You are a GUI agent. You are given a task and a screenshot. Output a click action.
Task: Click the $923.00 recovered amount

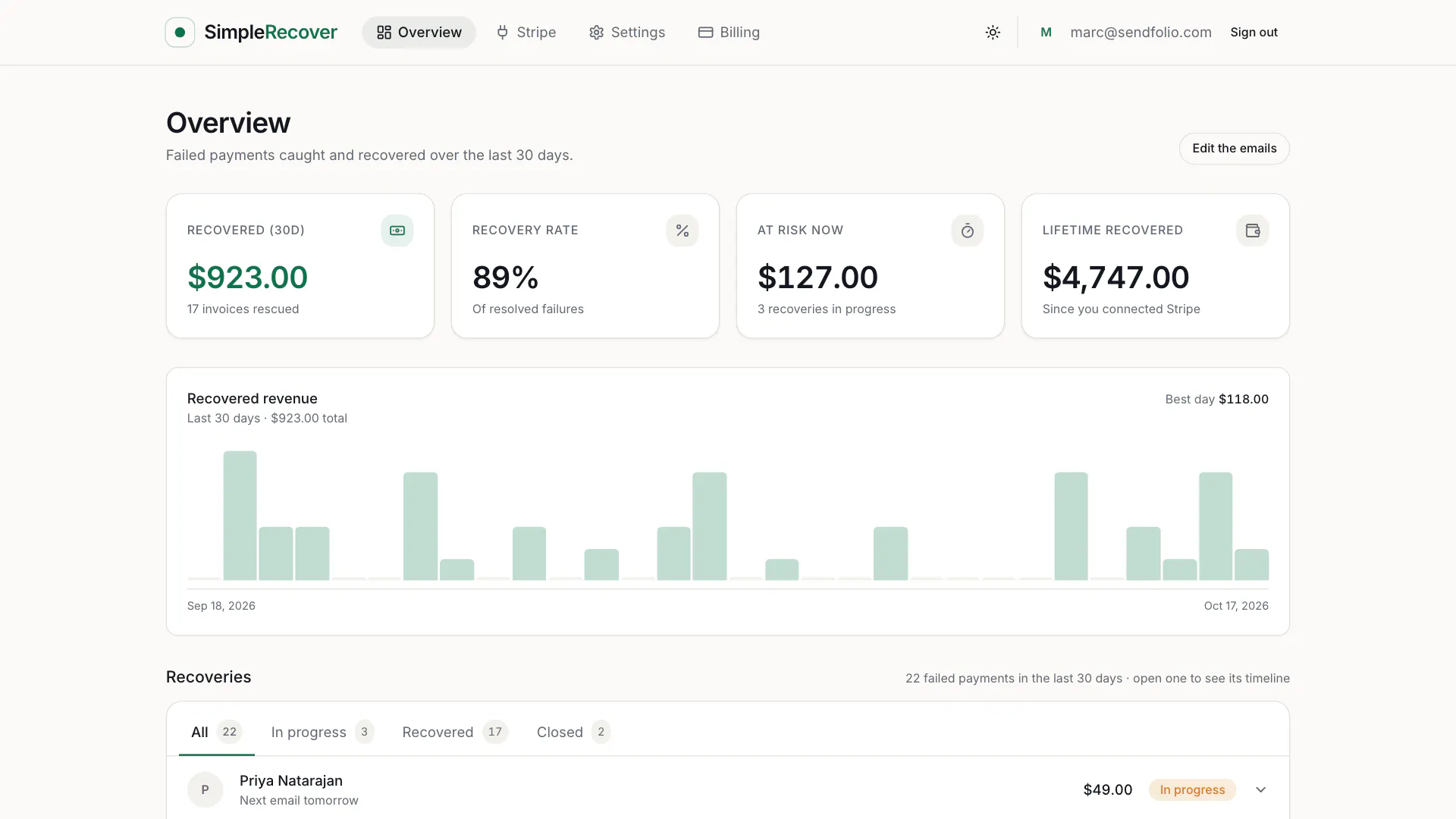[x=247, y=278]
